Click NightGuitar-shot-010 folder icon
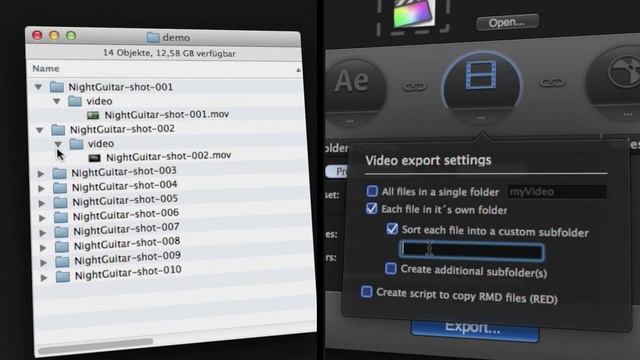Viewport: 640px width, 360px height. point(62,276)
